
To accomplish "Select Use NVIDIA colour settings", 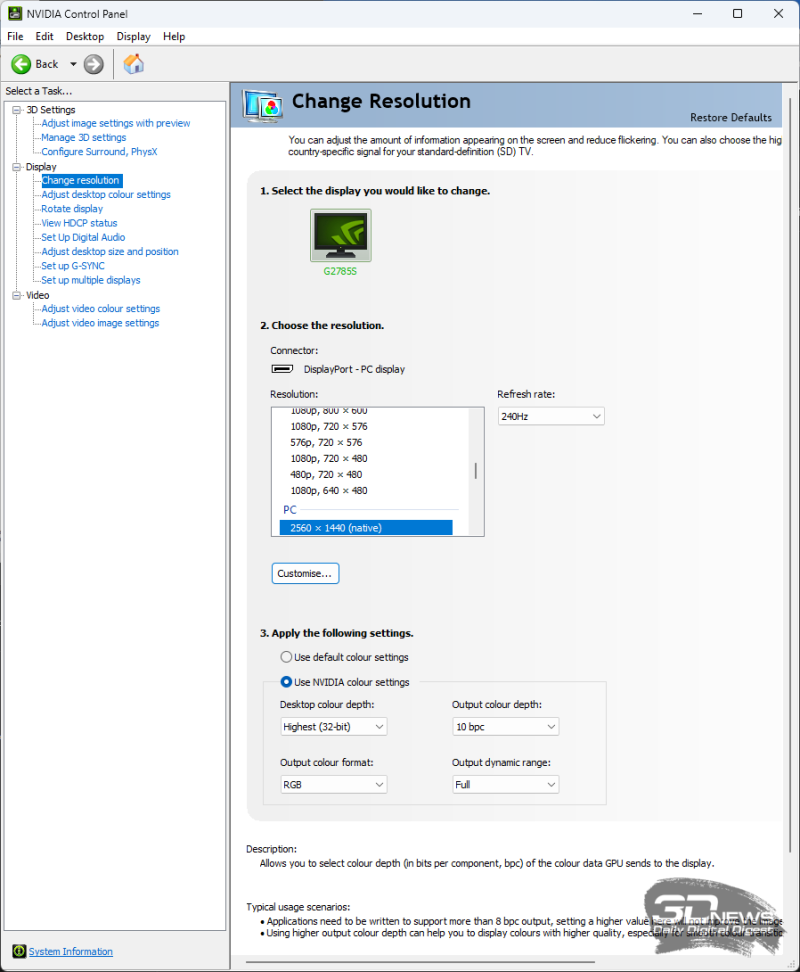I will pos(286,682).
